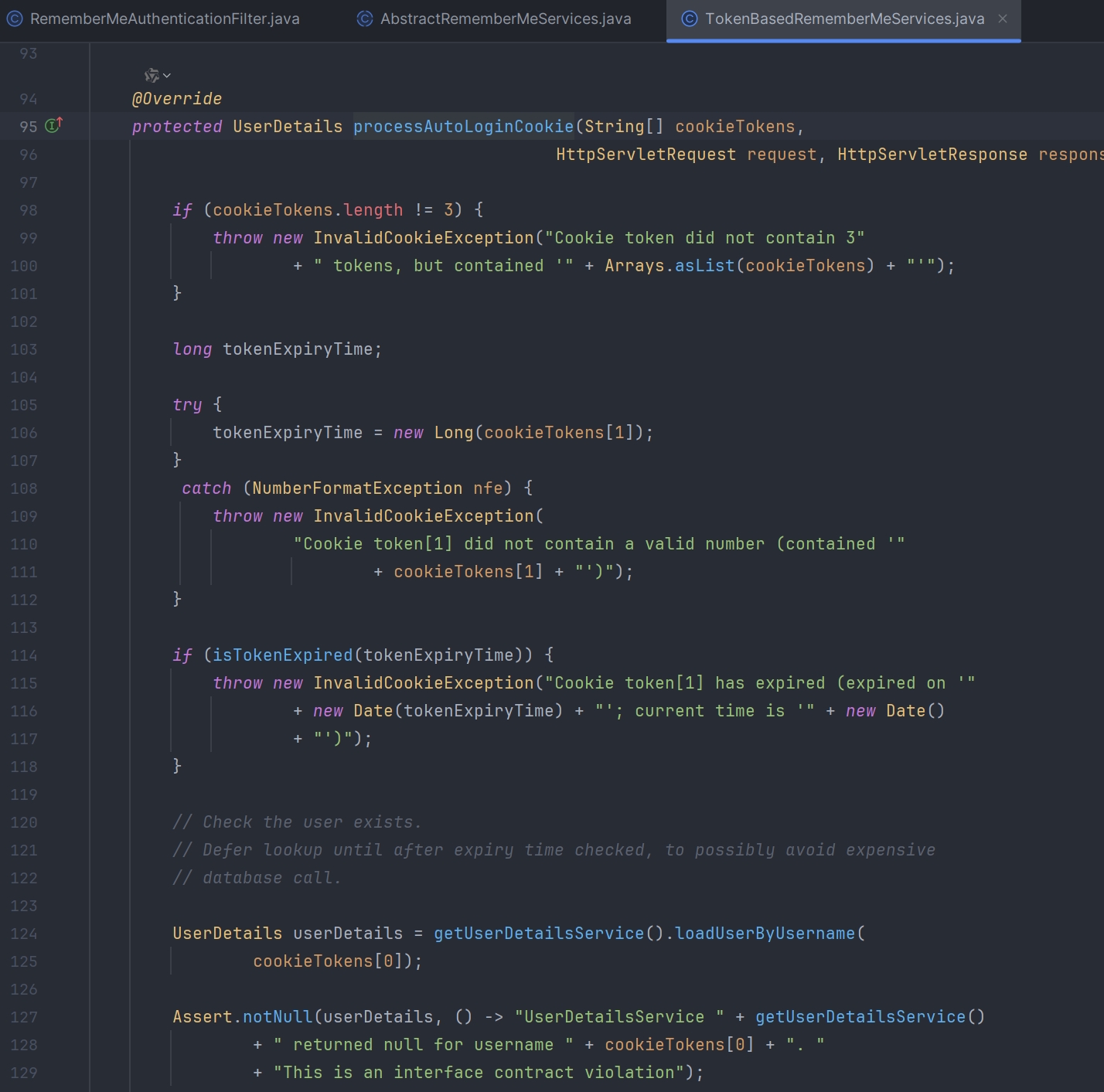This screenshot has width=1104, height=1092.
Task: Place cursor on tokenExpiryTime declaration line 103
Action: coord(298,349)
